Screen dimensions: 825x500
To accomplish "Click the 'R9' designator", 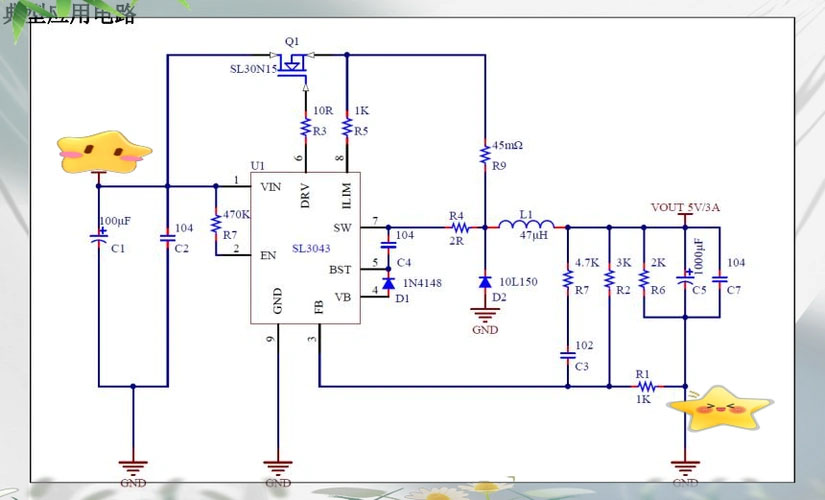I will point(499,166).
